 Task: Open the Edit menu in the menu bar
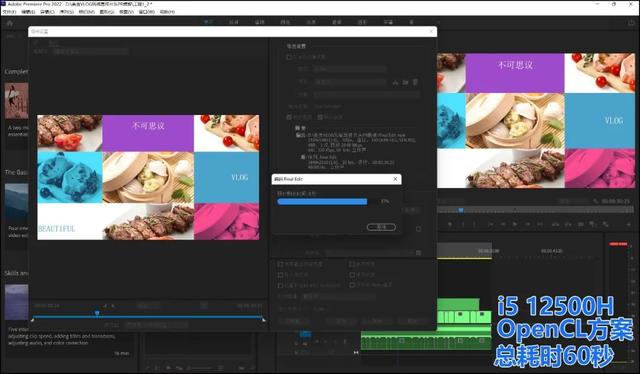tap(28, 12)
